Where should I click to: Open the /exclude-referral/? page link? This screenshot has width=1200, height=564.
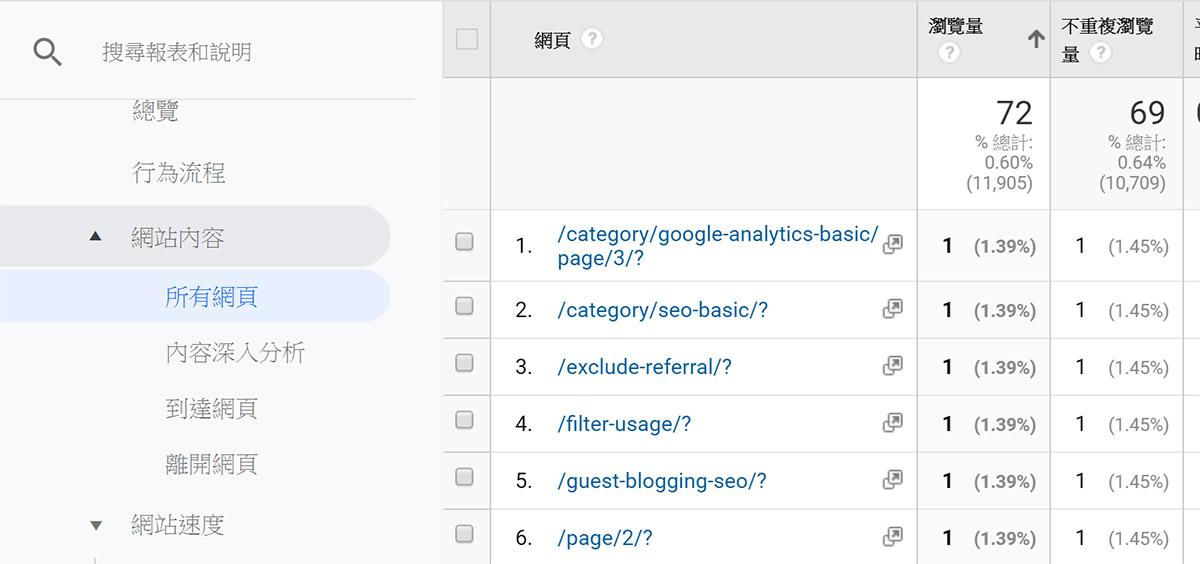[644, 367]
